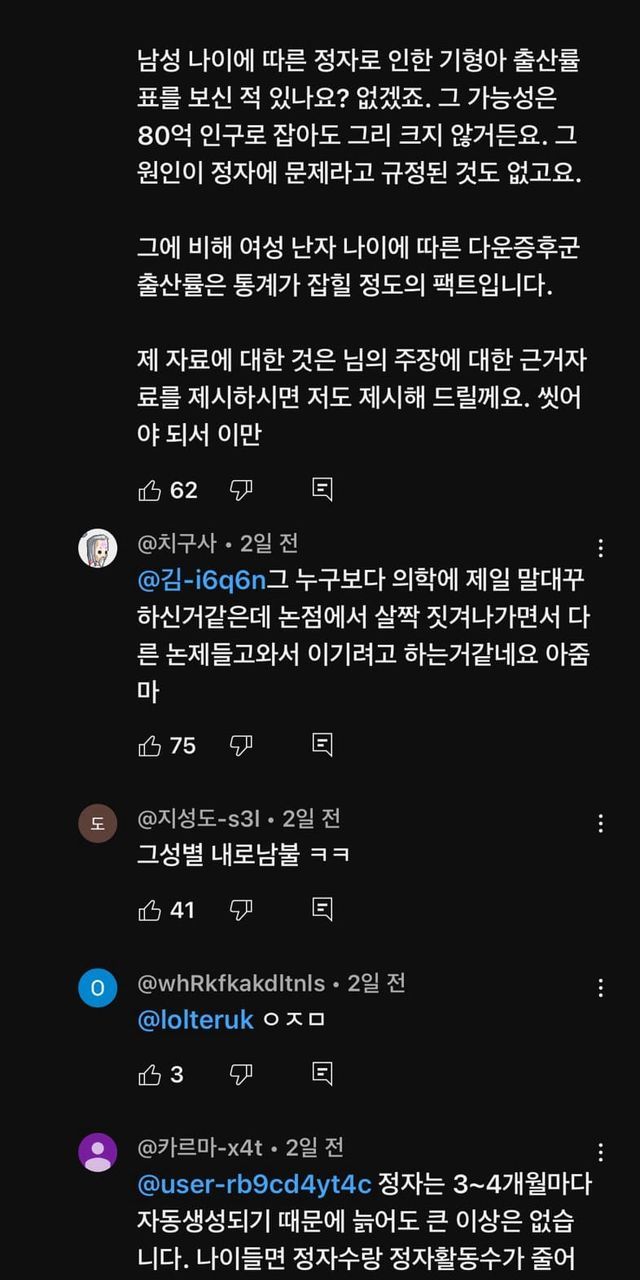640x1280 pixels.
Task: Open the @김-i6q6n mention link
Action: pos(202,580)
